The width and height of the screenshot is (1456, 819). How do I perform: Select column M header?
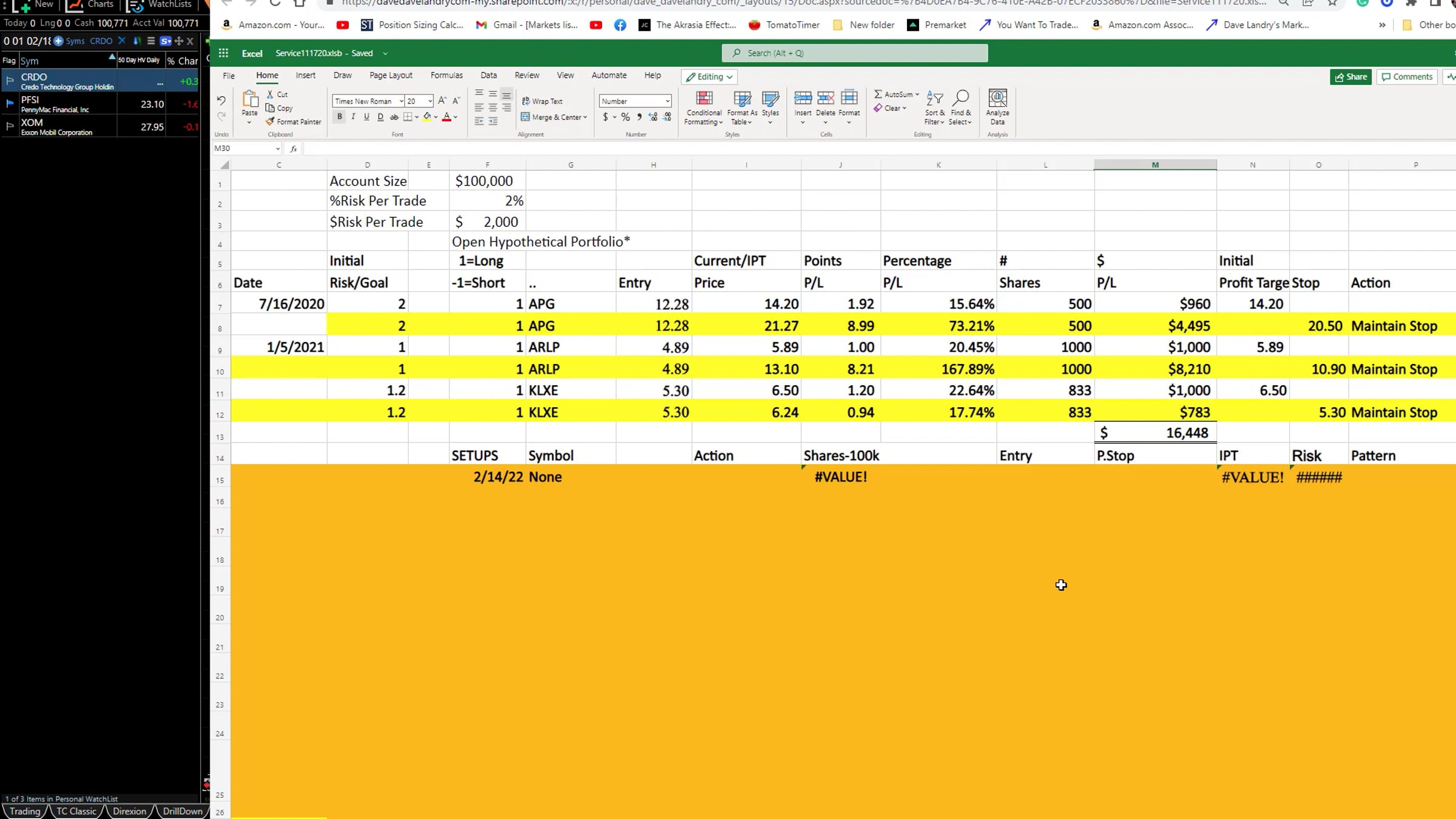pyautogui.click(x=1155, y=164)
